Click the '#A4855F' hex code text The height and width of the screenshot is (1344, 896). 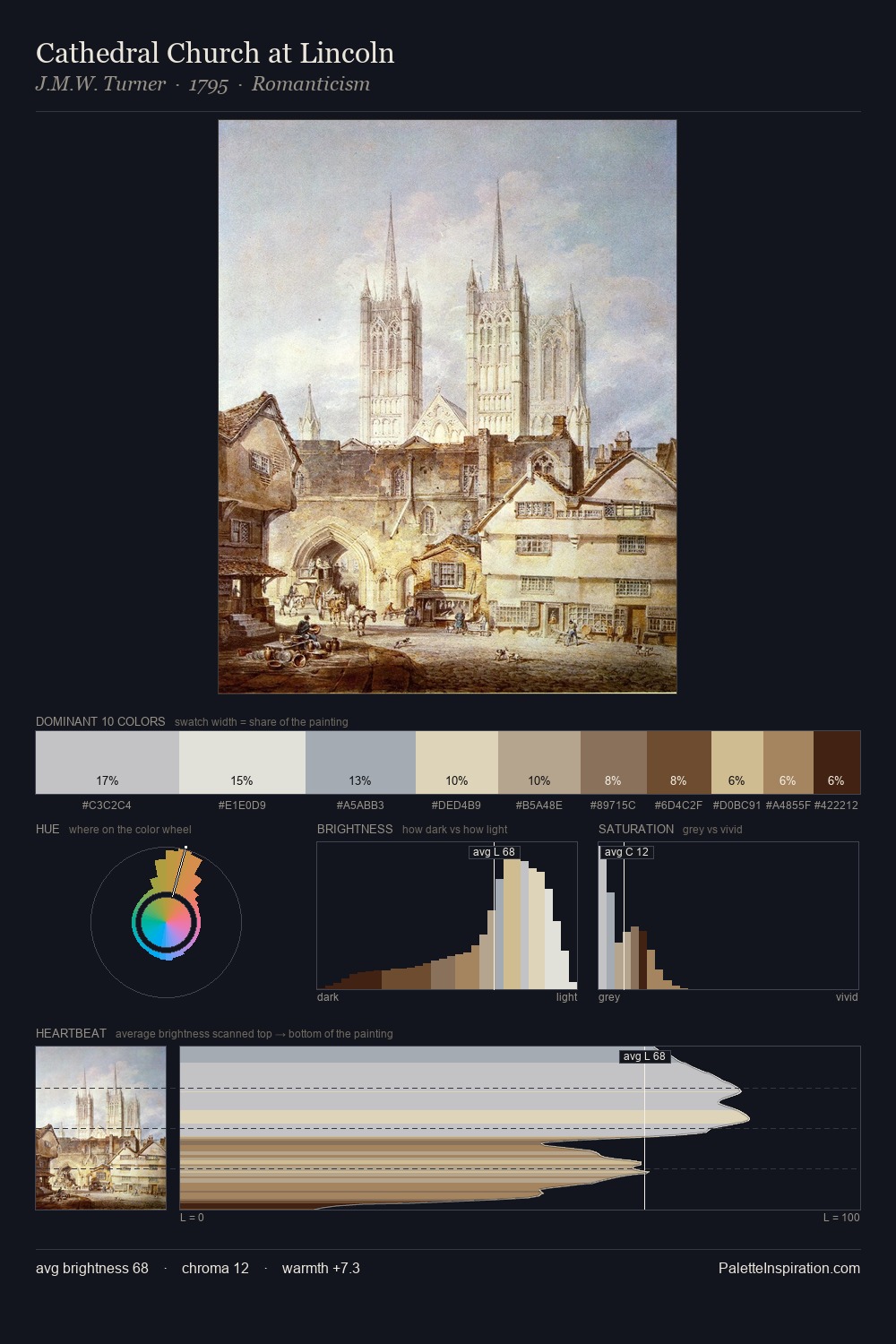pos(788,805)
